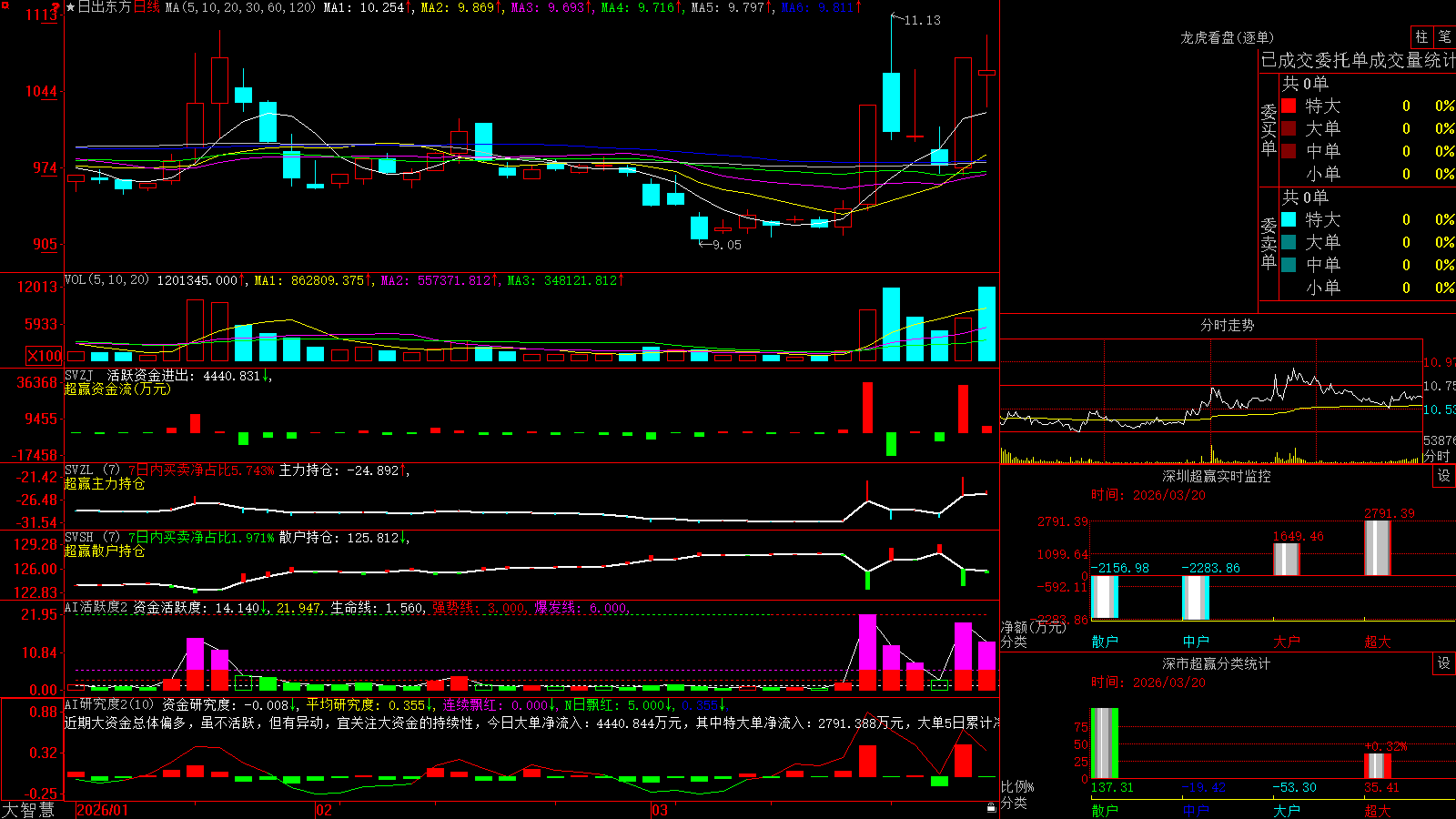1456x819 pixels.
Task: Click the SVSH (7) indicator label
Action: click(92, 537)
